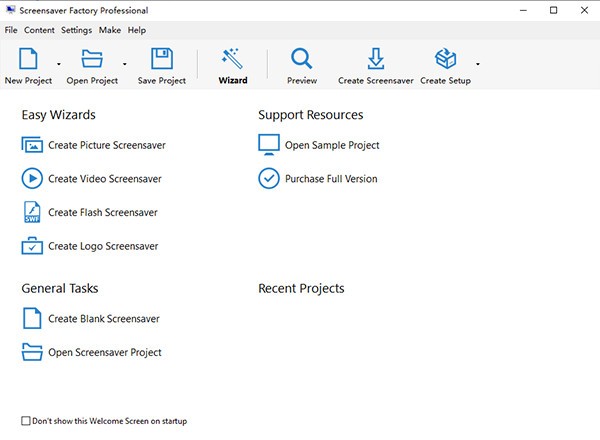
Task: Click the Preview magnifier icon
Action: (x=301, y=59)
